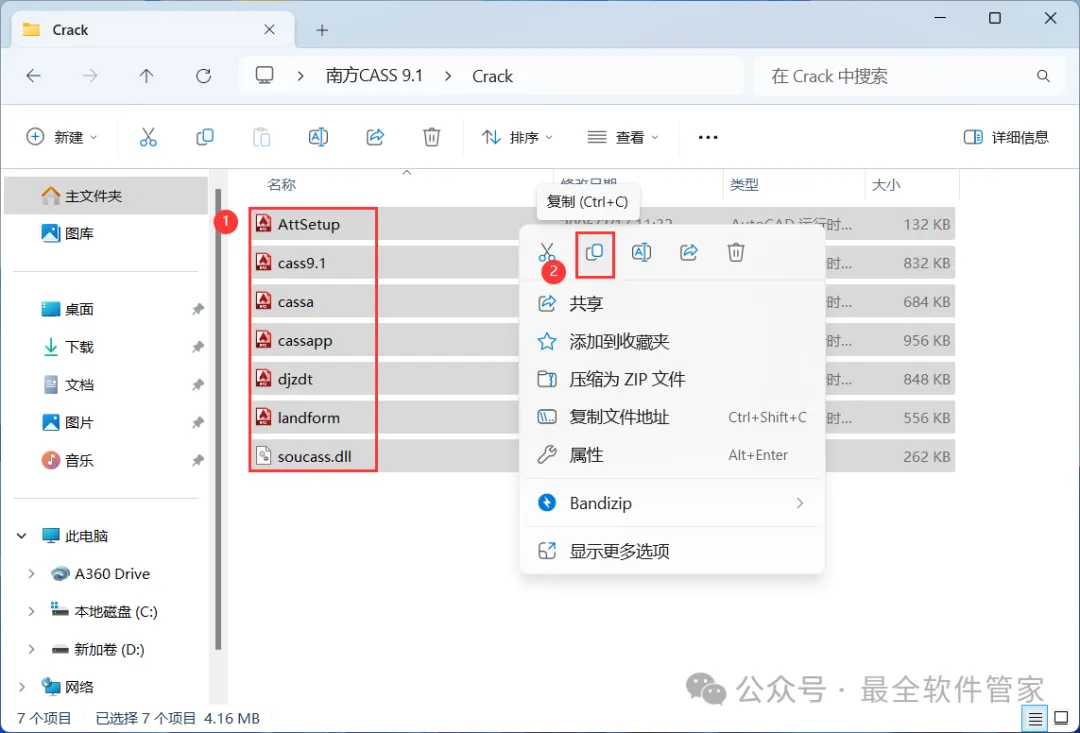This screenshot has height=733, width=1080.
Task: Click the toolbar Delete trash icon
Action: [x=431, y=137]
